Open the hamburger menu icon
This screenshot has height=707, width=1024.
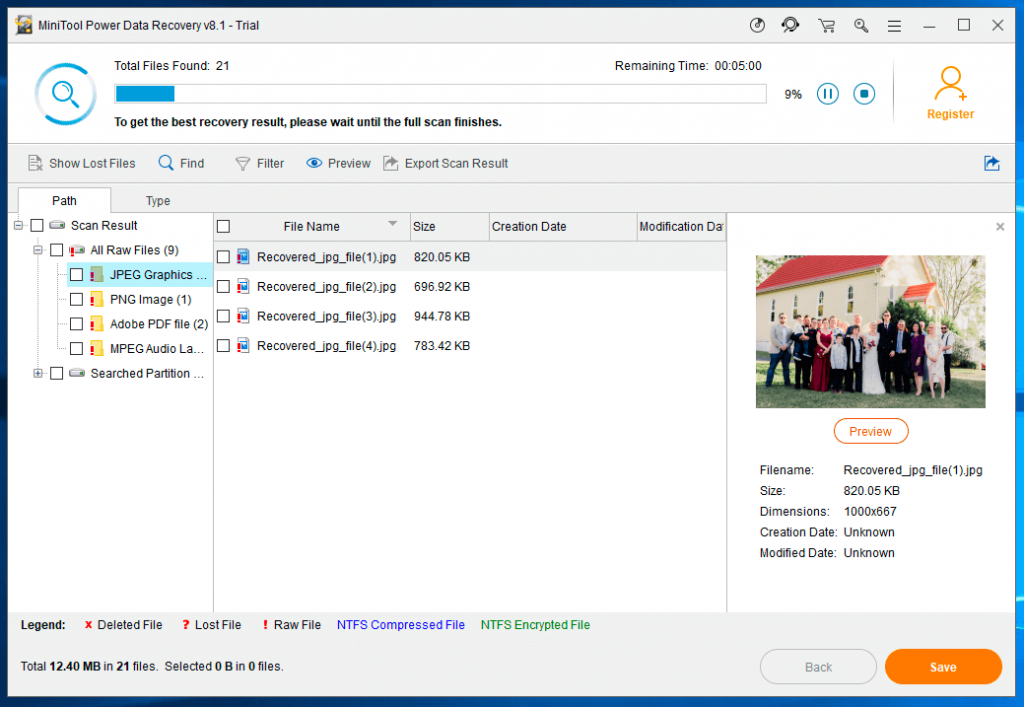[x=894, y=26]
